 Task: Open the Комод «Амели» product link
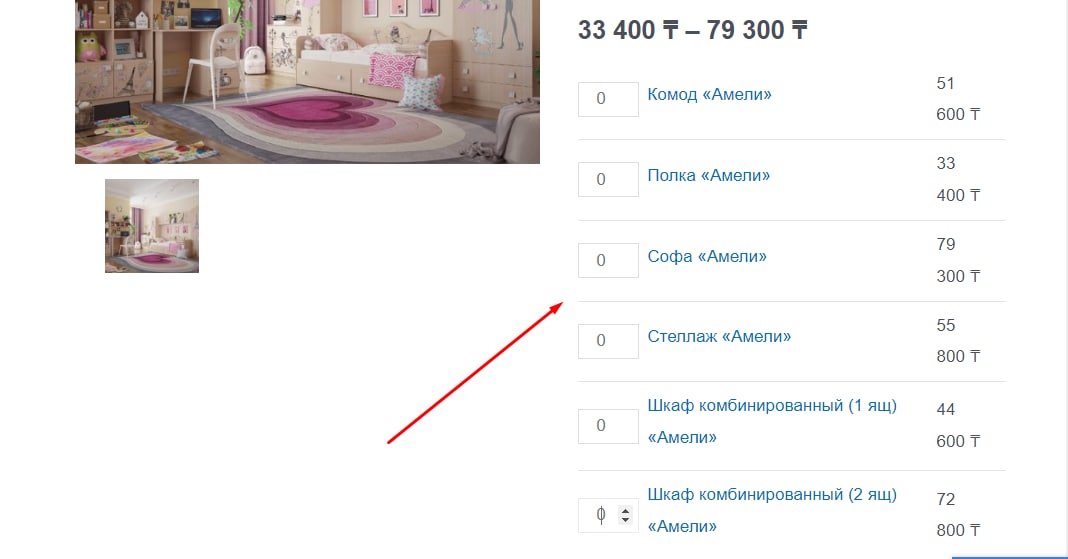pyautogui.click(x=709, y=95)
